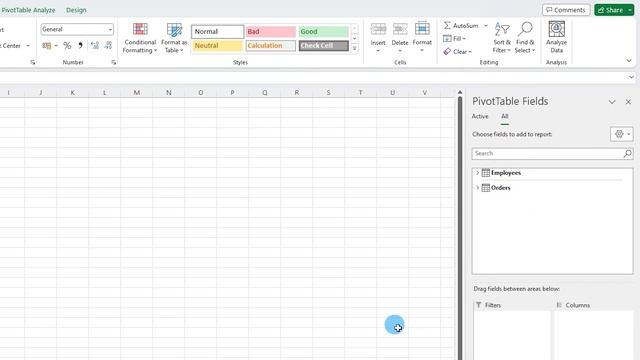
Task: Click the Share button
Action: [x=611, y=10]
